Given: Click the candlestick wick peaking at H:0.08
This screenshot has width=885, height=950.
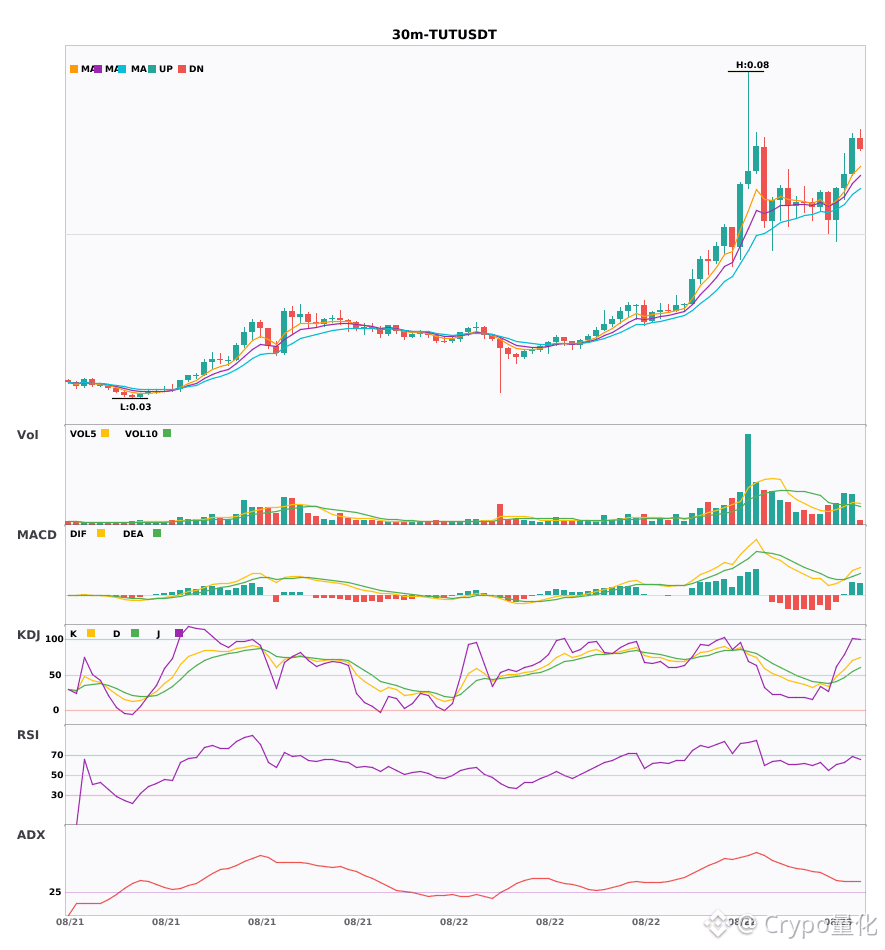Looking at the screenshot, I should tap(748, 121).
